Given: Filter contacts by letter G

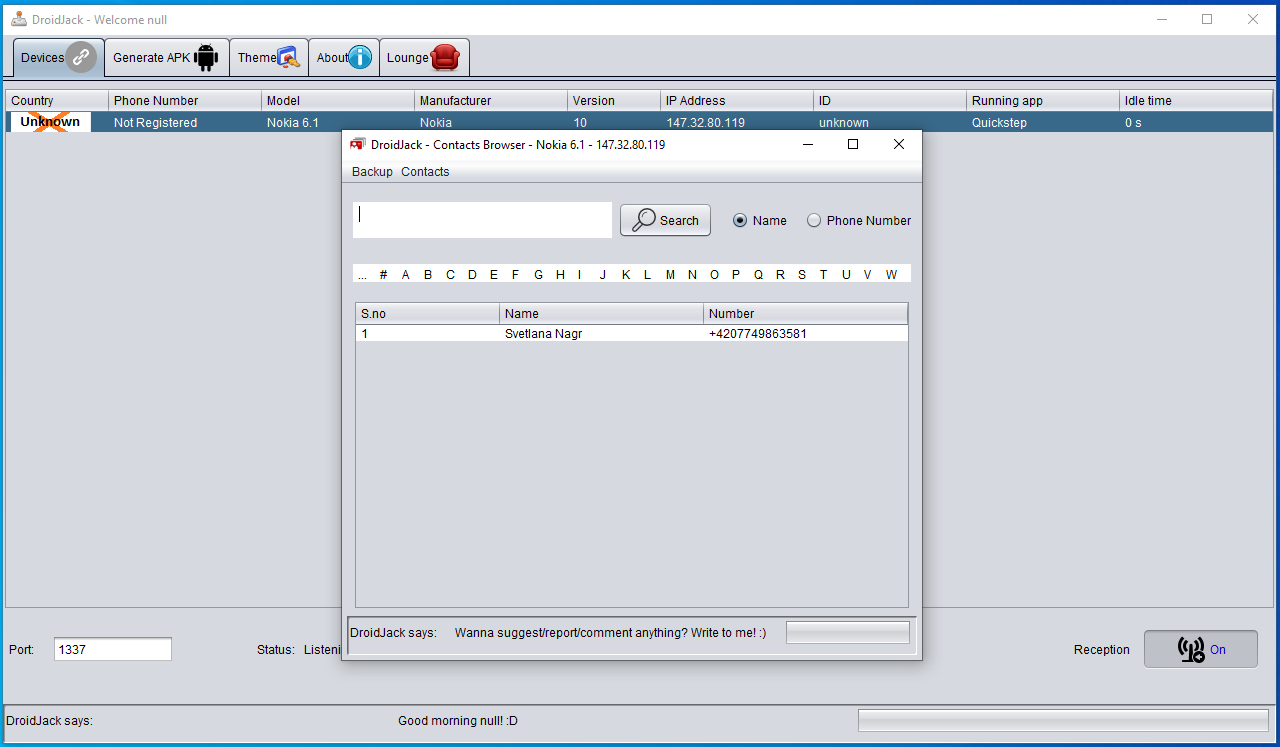Looking at the screenshot, I should pos(538,274).
